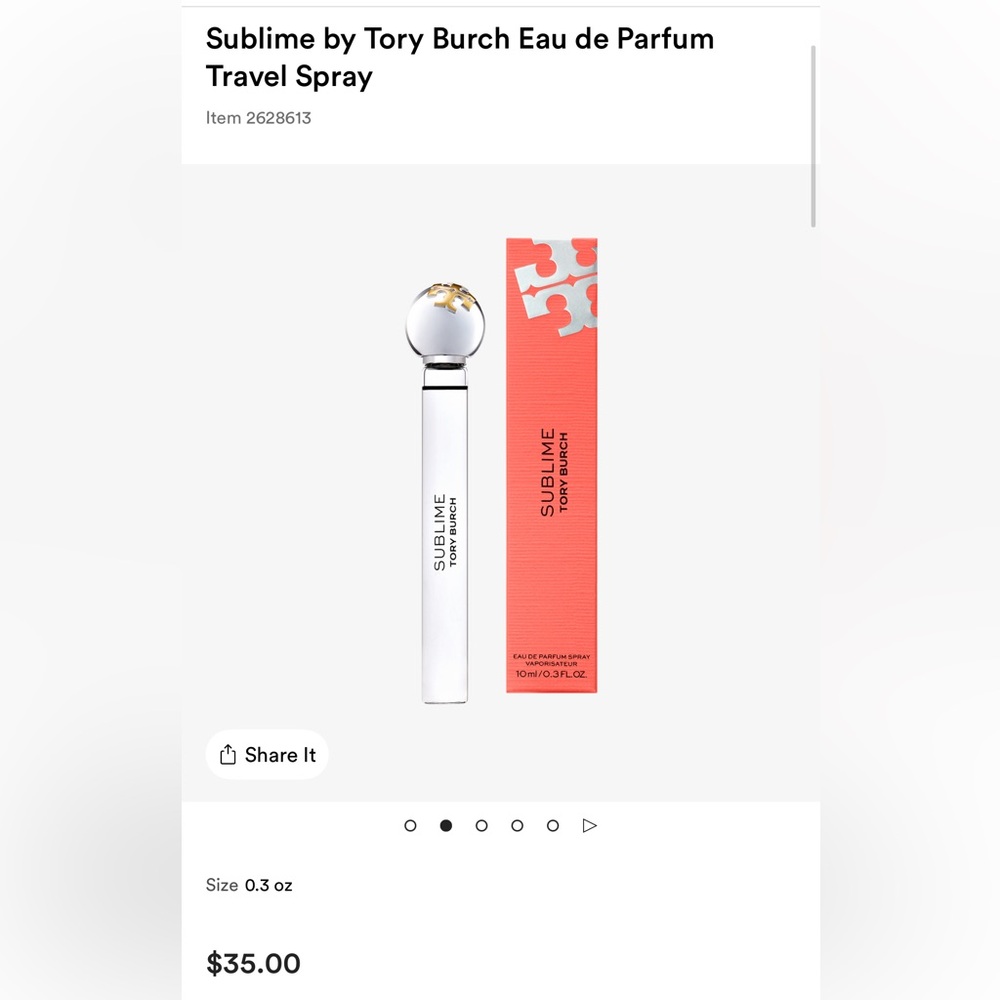
Task: Click the 10ml/0.3 FL.OZ. label on the box
Action: (x=551, y=675)
